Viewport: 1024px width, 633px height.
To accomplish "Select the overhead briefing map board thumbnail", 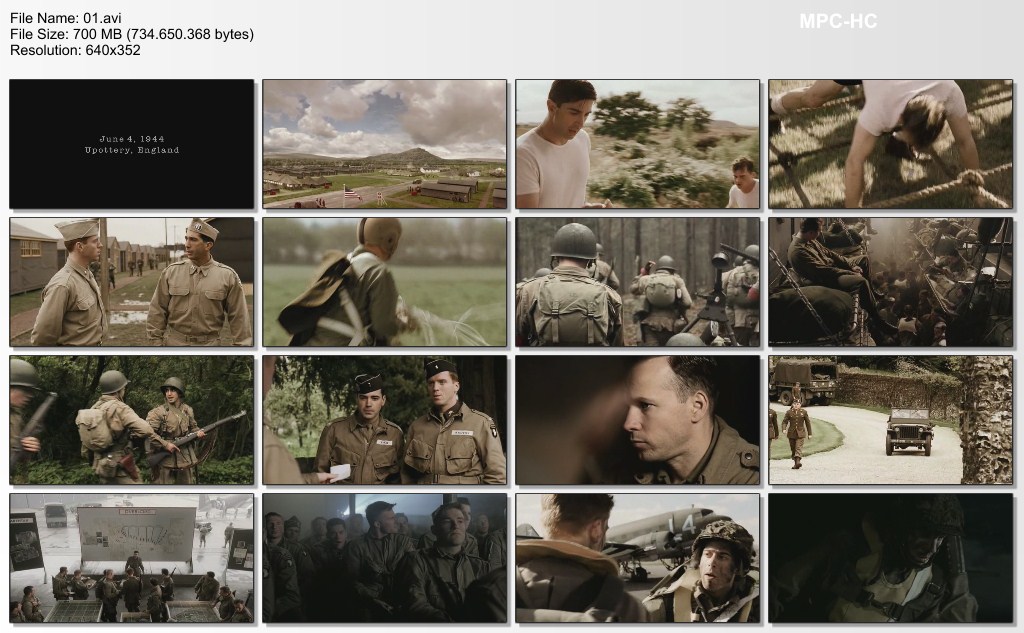I will point(131,558).
